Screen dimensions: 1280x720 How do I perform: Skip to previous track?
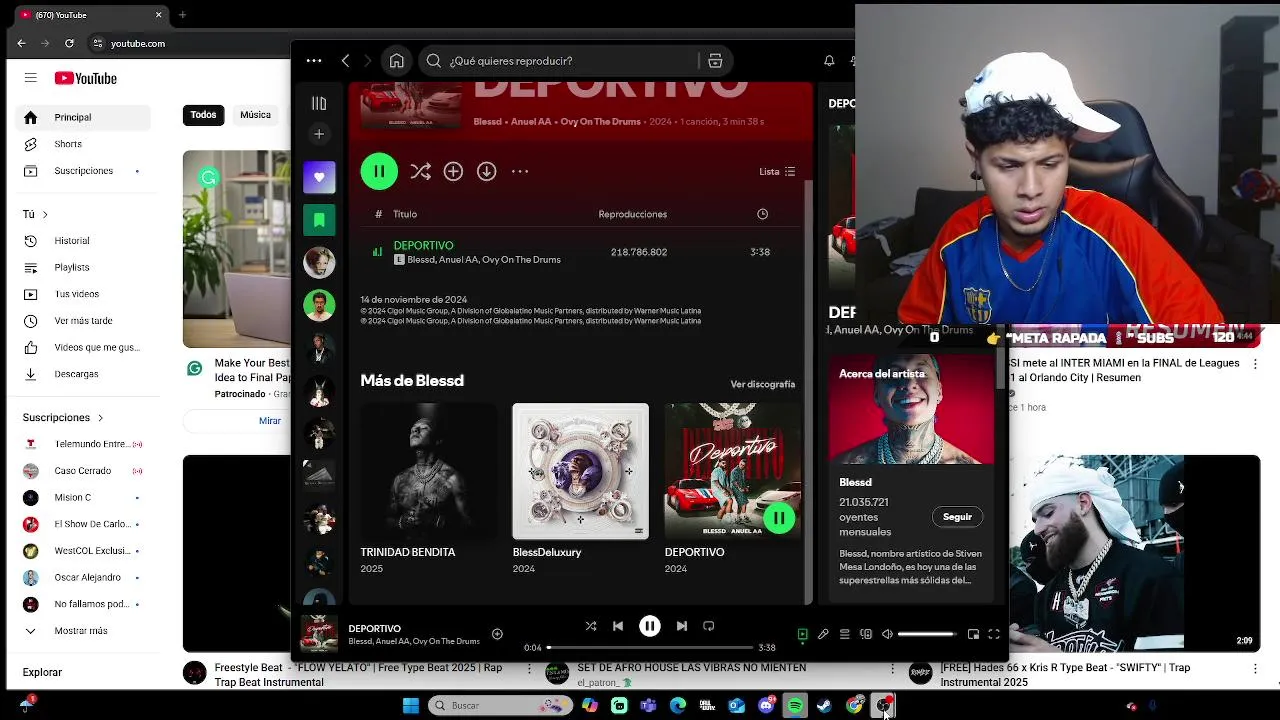coord(618,626)
